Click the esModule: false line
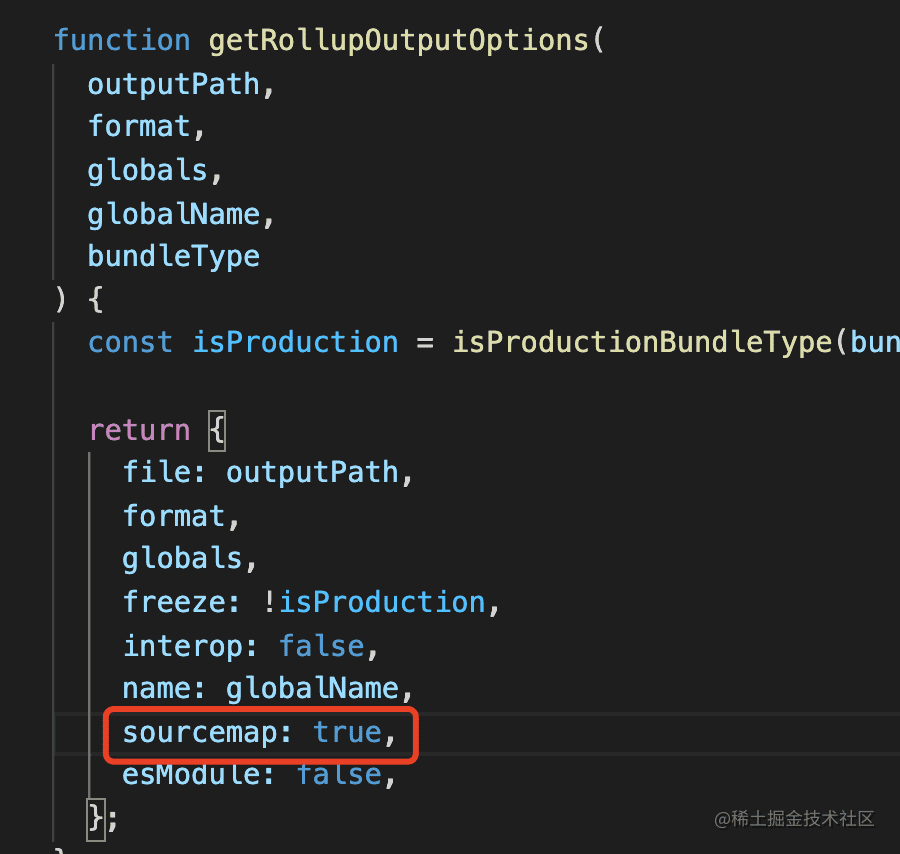The height and width of the screenshot is (854, 900). pos(259,775)
